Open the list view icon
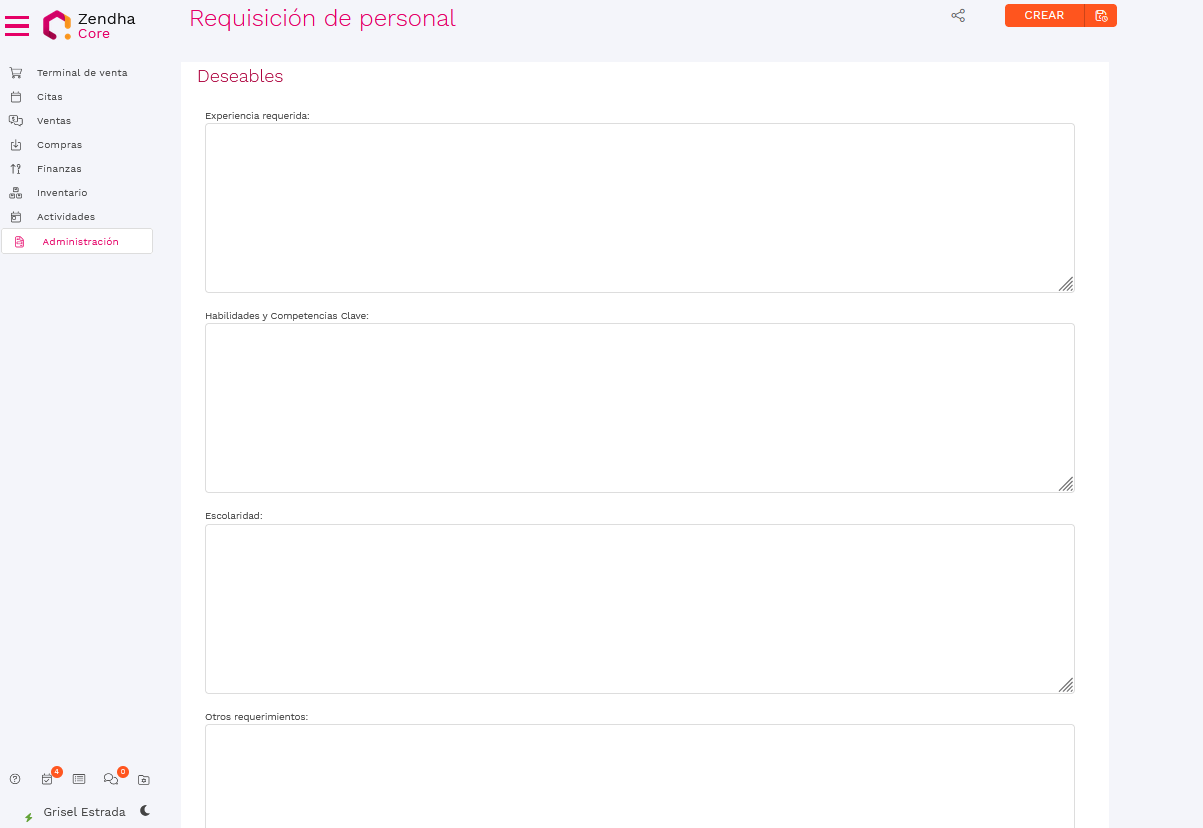 (79, 779)
